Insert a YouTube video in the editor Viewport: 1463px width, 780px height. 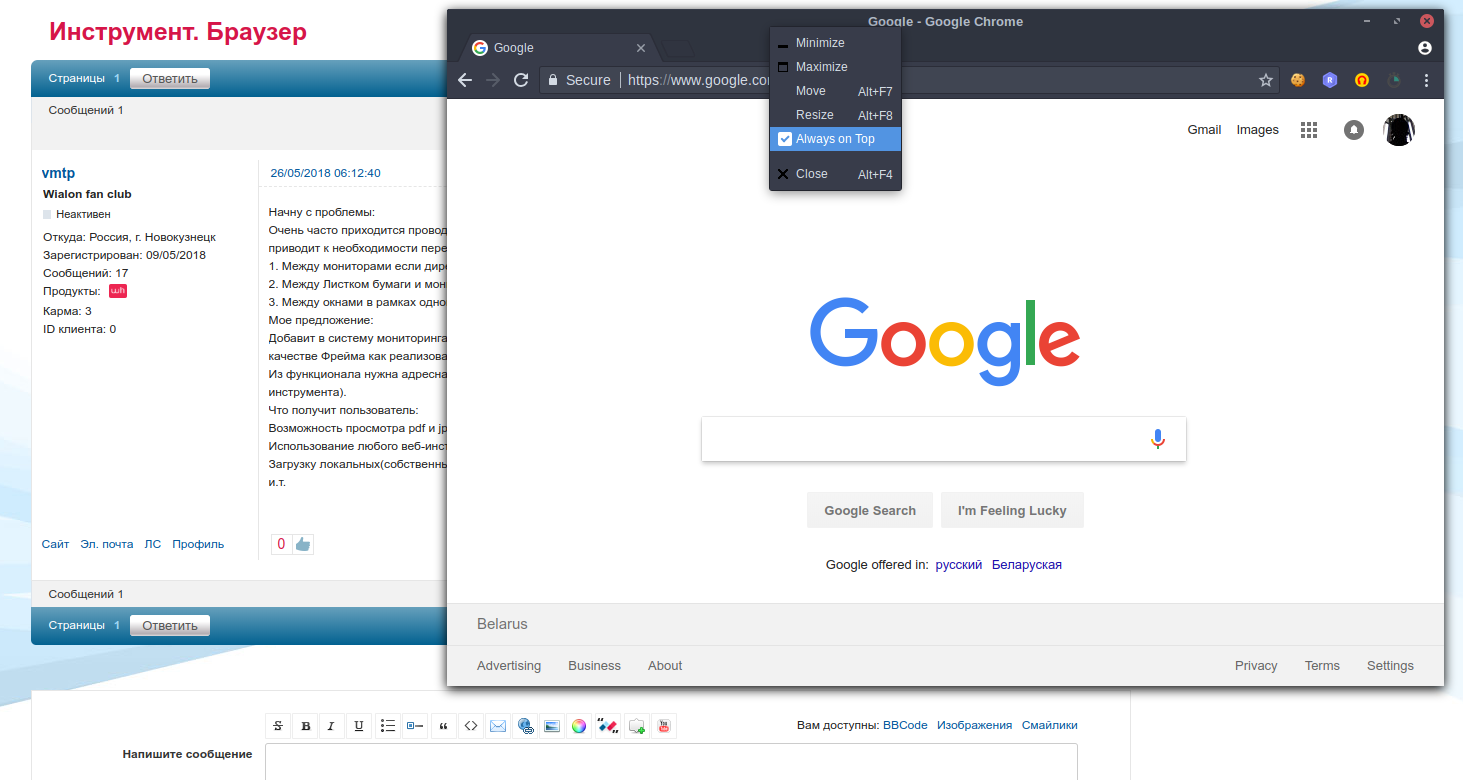coord(664,726)
